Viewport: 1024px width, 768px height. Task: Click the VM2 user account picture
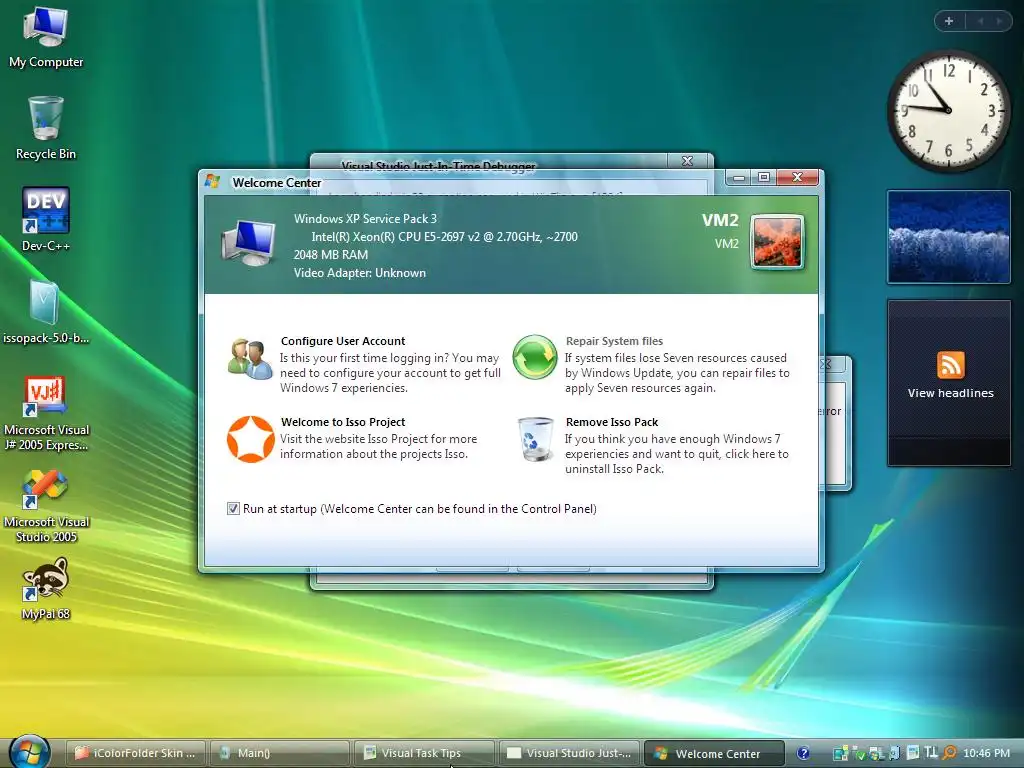(777, 242)
